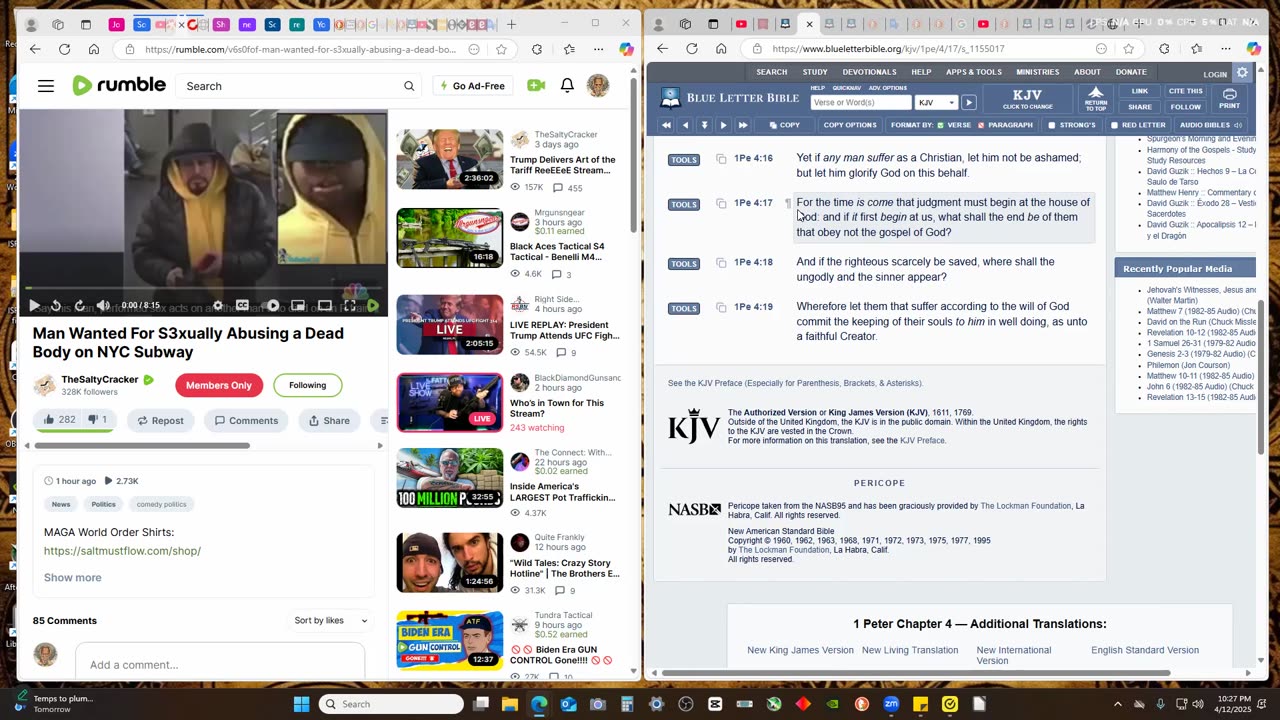Toggle closed captions on video

(x=242, y=306)
